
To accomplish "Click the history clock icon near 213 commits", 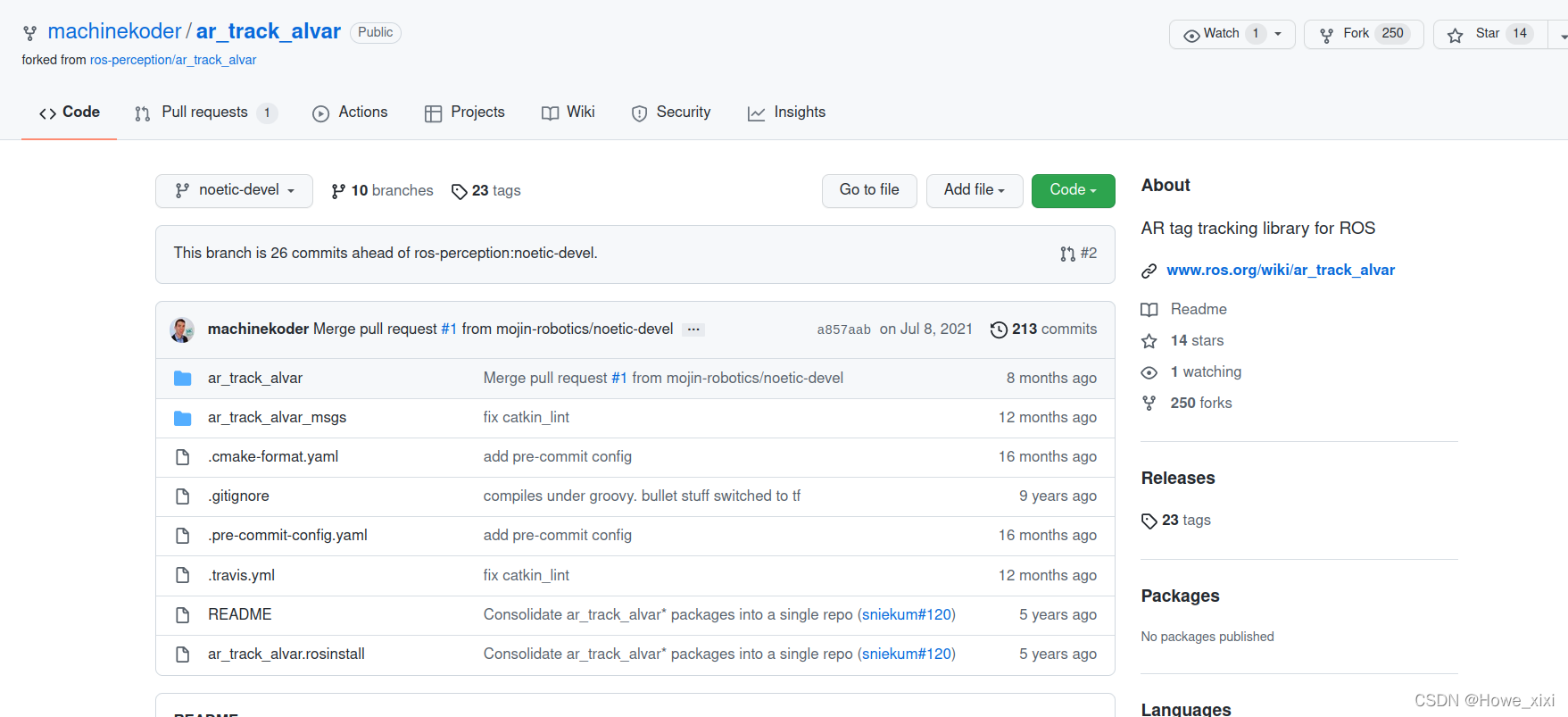I will click(x=999, y=329).
